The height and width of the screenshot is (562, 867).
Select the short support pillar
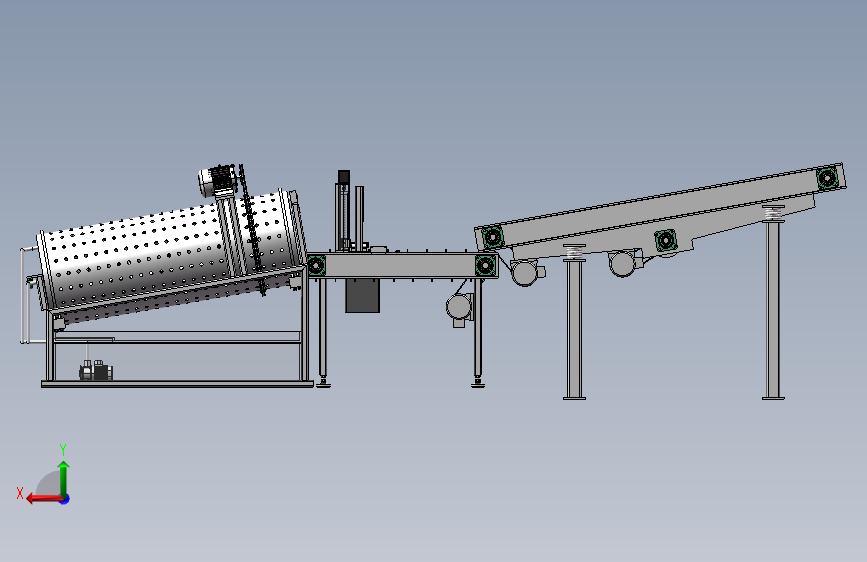(574, 330)
